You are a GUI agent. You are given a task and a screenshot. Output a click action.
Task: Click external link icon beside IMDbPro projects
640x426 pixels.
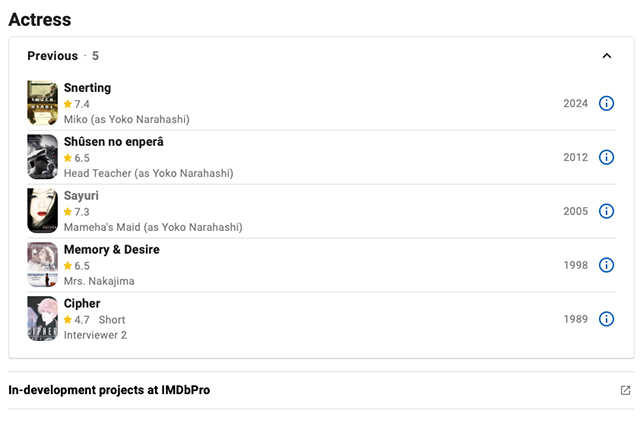625,390
